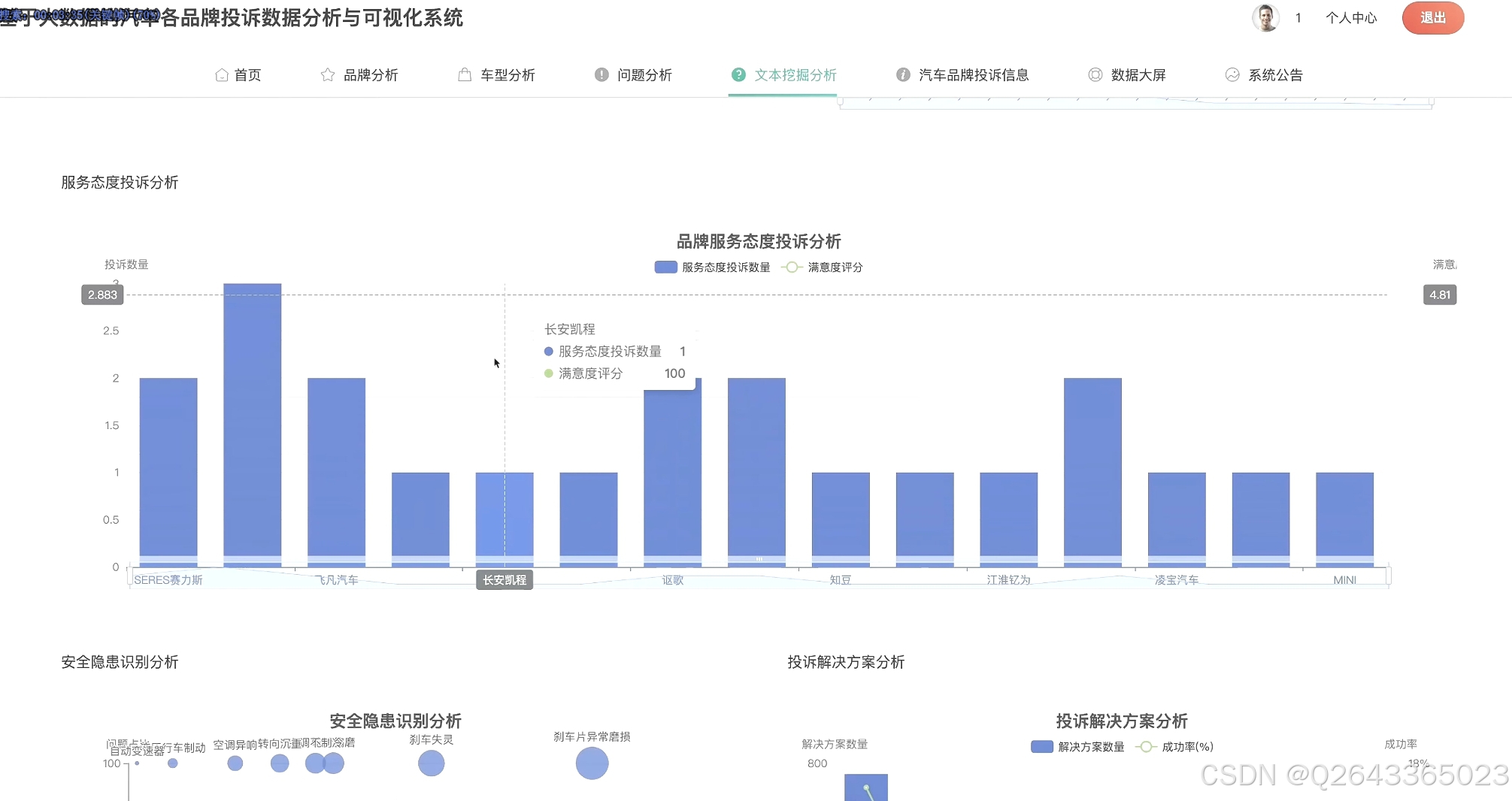Click the 投诉解决方案分析 section heading
Viewport: 1512px width, 801px height.
click(846, 662)
